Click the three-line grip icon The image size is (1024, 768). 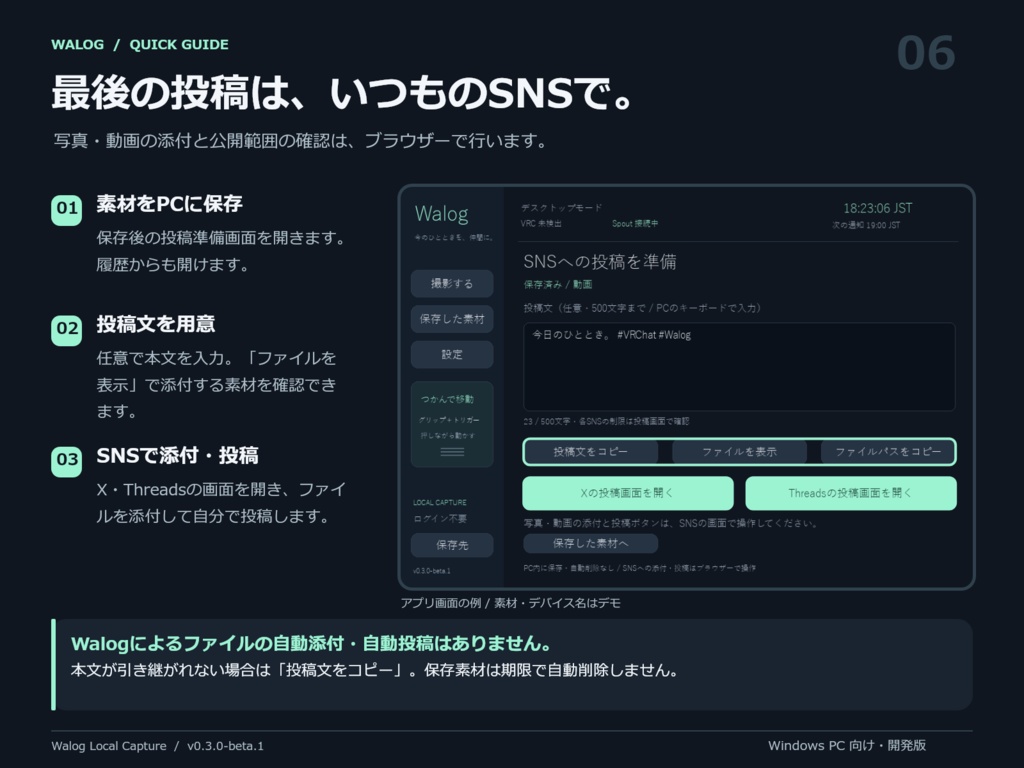[x=452, y=452]
